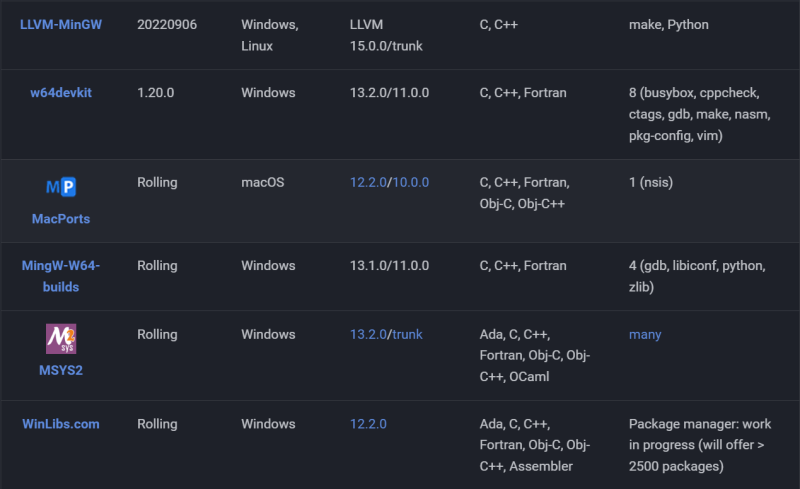Open the LLVM-MinGW link
The image size is (800, 489).
[x=61, y=24]
